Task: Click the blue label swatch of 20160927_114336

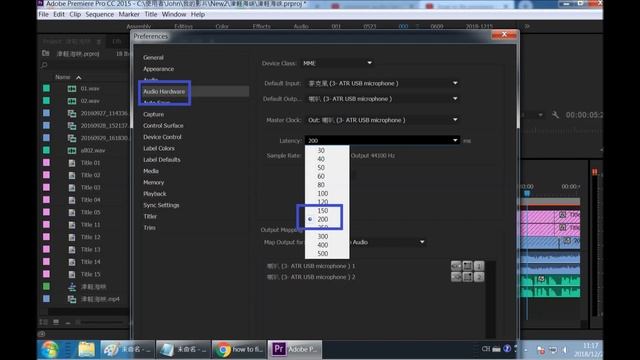Action: pyautogui.click(x=47, y=113)
